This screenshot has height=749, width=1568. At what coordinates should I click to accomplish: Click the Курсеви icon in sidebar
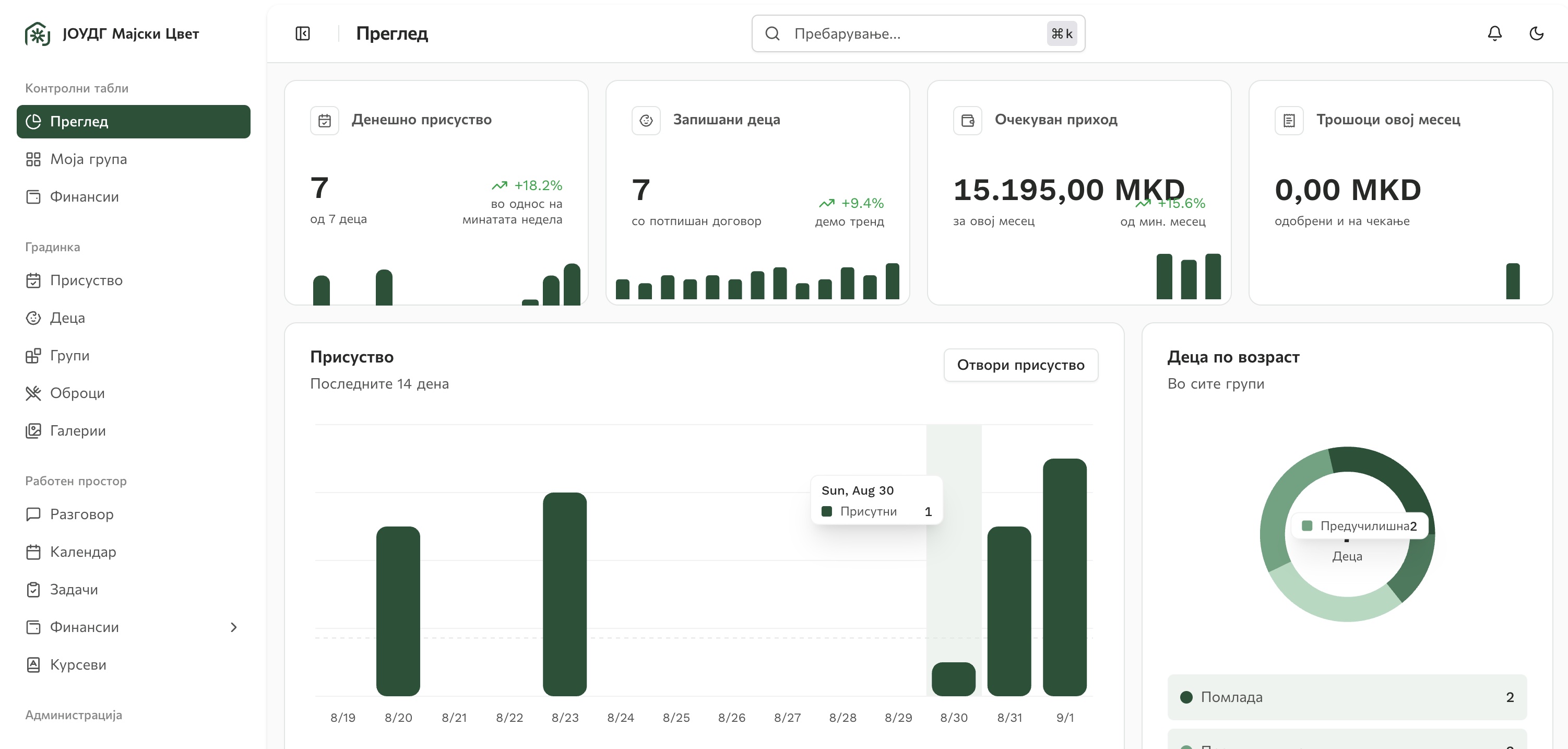33,664
